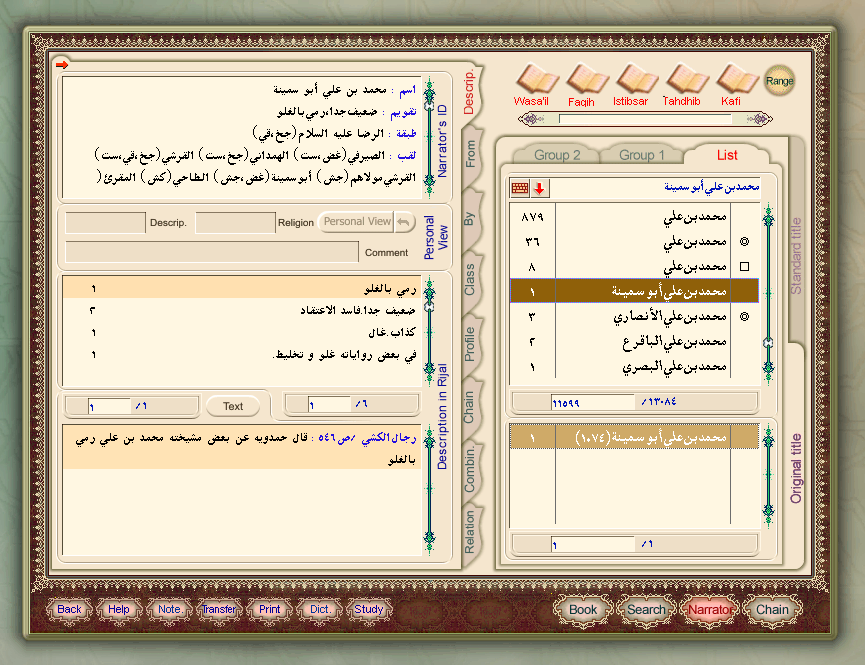Click bottom text pane scrollbar down arrow
Image resolution: width=865 pixels, height=665 pixels.
(x=429, y=536)
